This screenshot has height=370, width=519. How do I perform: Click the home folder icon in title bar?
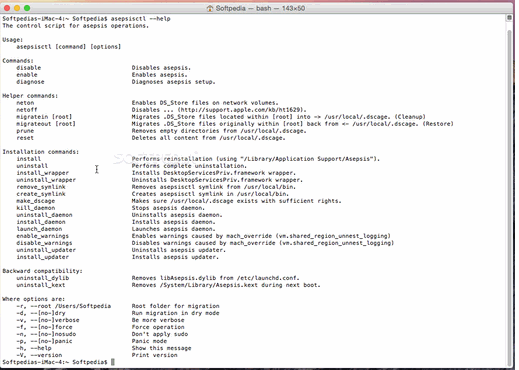tap(210, 8)
